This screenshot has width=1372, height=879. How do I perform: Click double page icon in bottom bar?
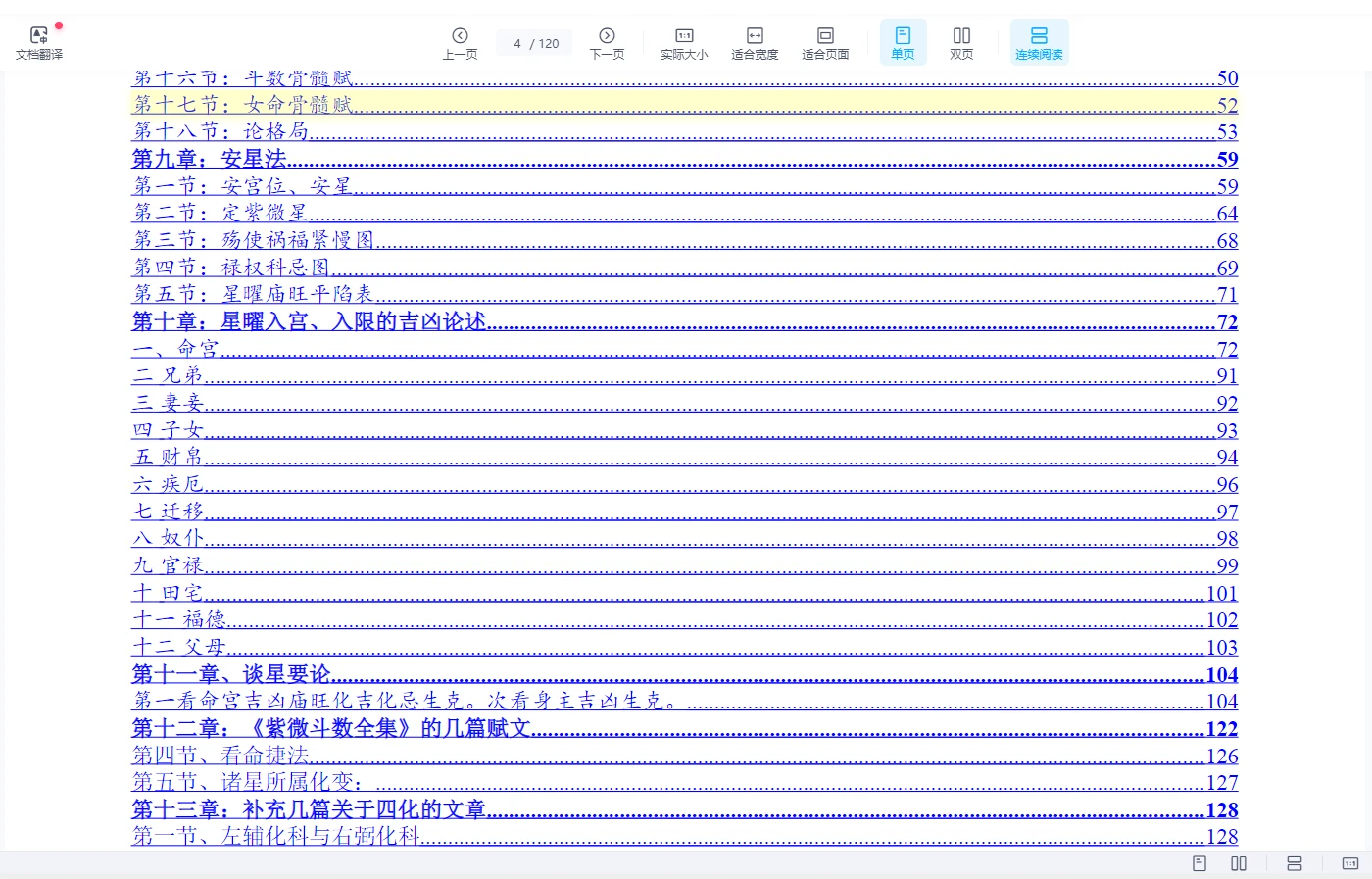pos(1239,863)
